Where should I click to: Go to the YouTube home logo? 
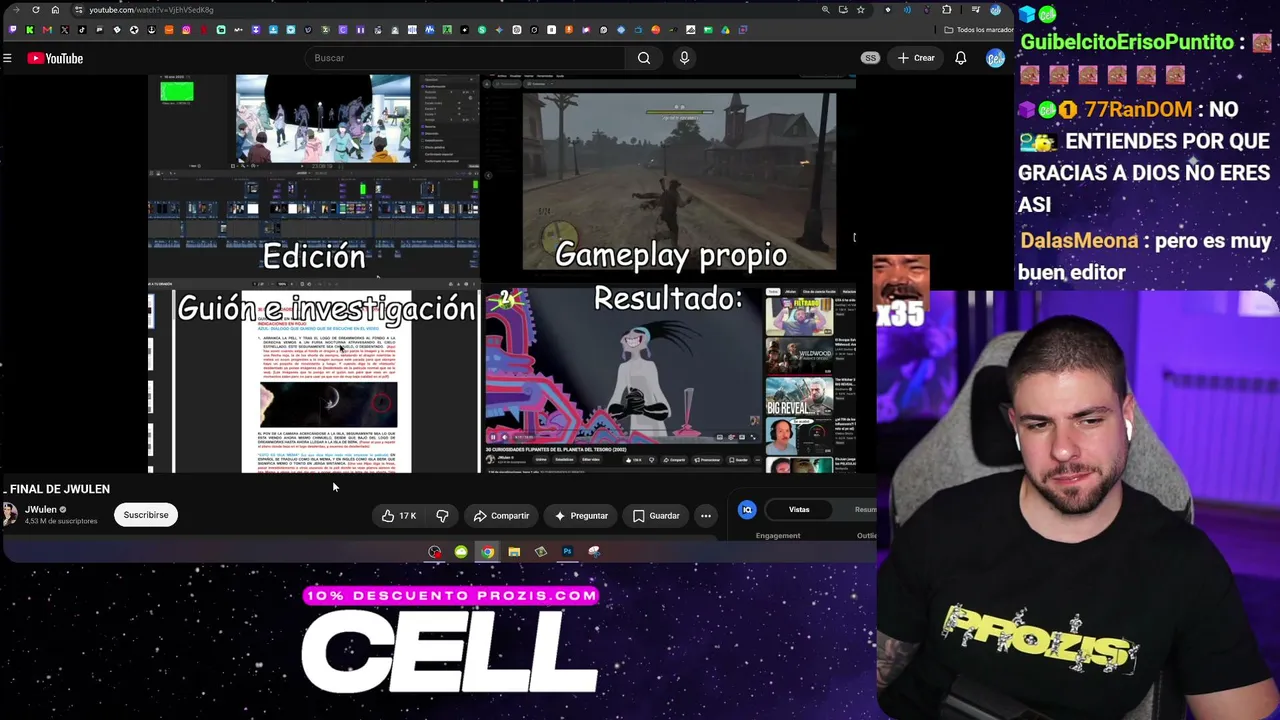click(x=55, y=58)
